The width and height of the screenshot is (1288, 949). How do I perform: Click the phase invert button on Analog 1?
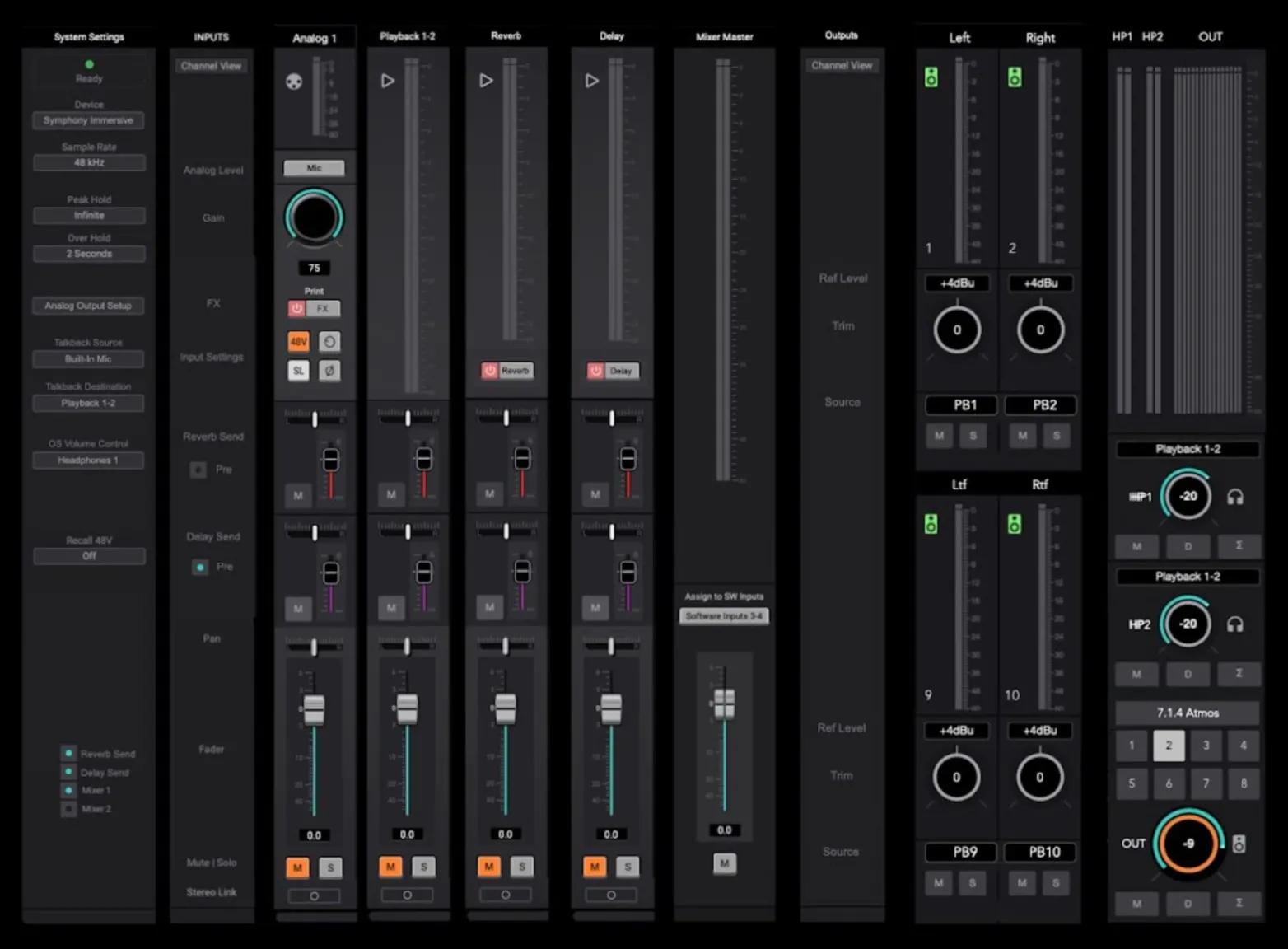[329, 371]
